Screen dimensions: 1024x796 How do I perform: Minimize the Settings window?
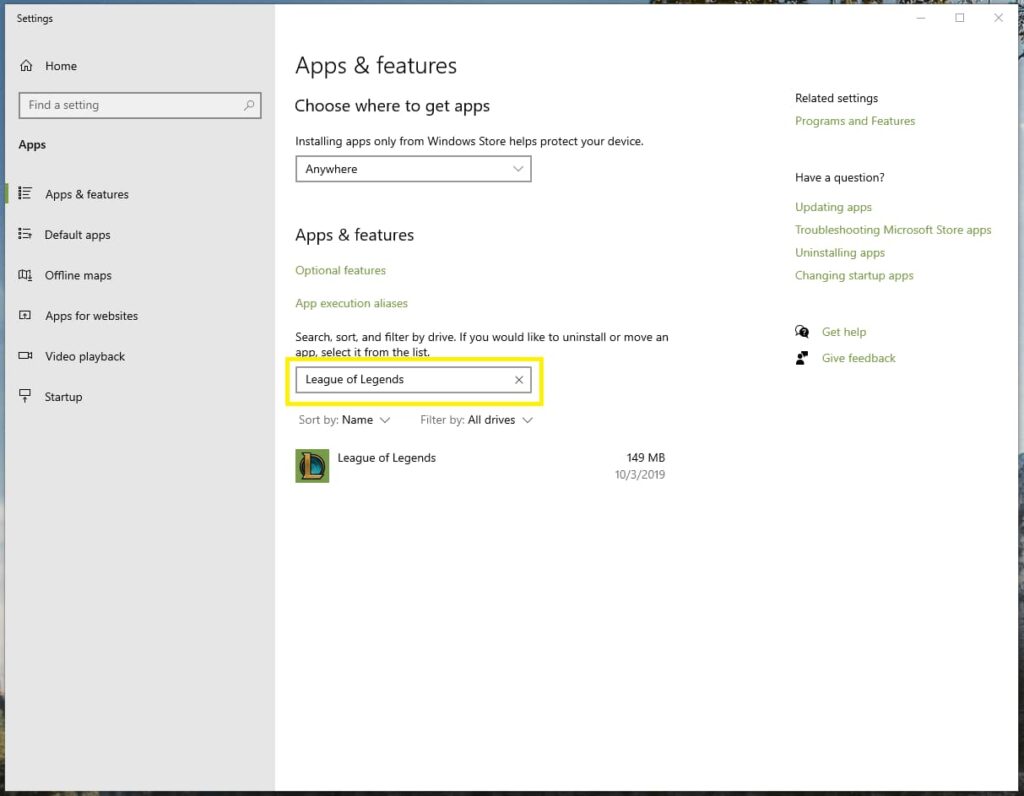click(921, 18)
